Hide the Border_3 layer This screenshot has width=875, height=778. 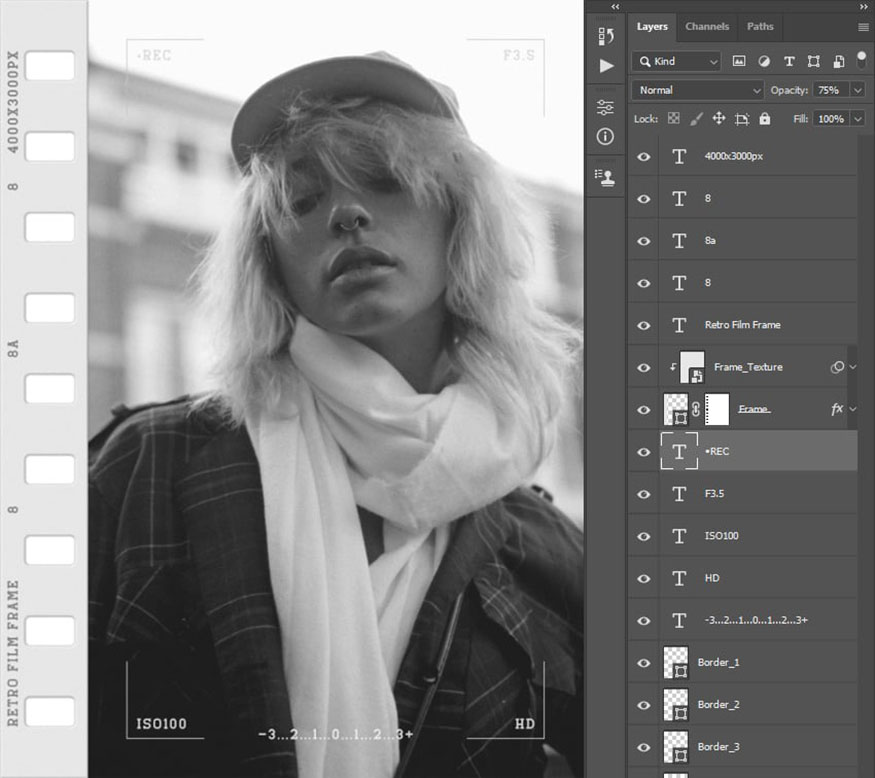click(x=643, y=747)
